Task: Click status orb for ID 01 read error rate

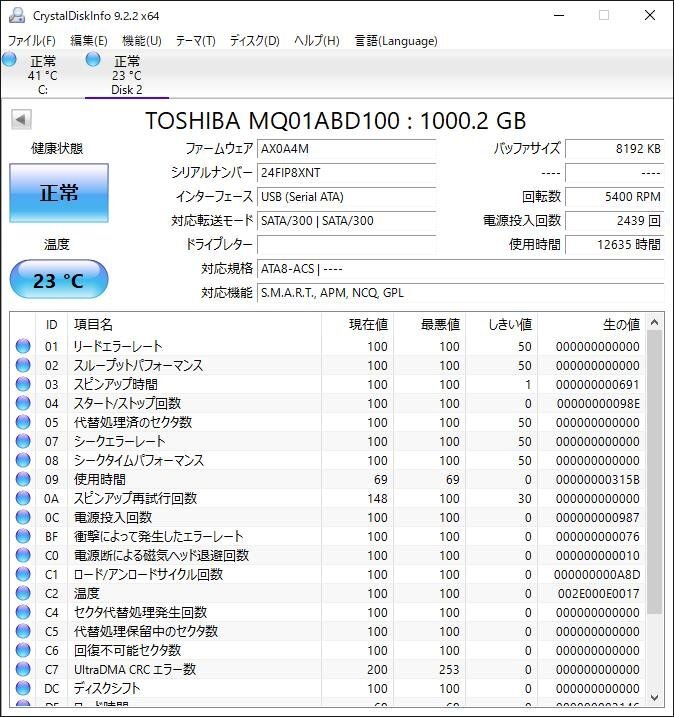Action: [x=23, y=346]
